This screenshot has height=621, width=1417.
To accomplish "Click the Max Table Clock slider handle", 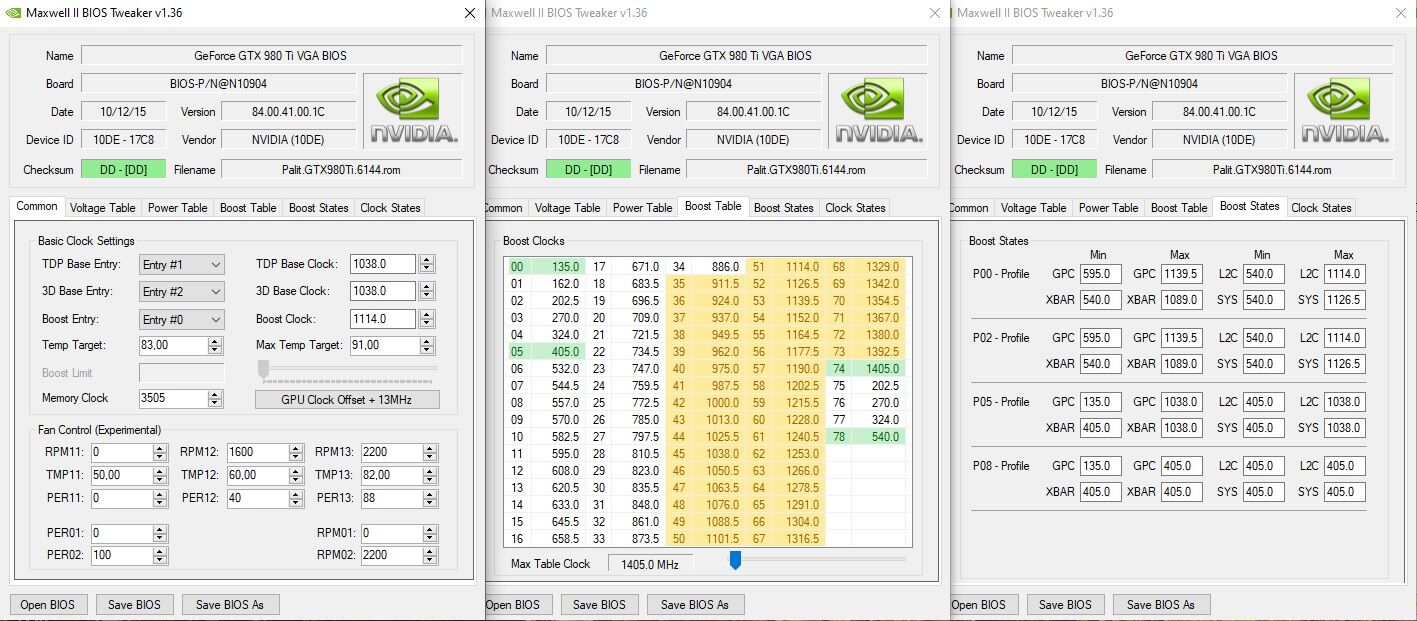I will click(x=735, y=560).
